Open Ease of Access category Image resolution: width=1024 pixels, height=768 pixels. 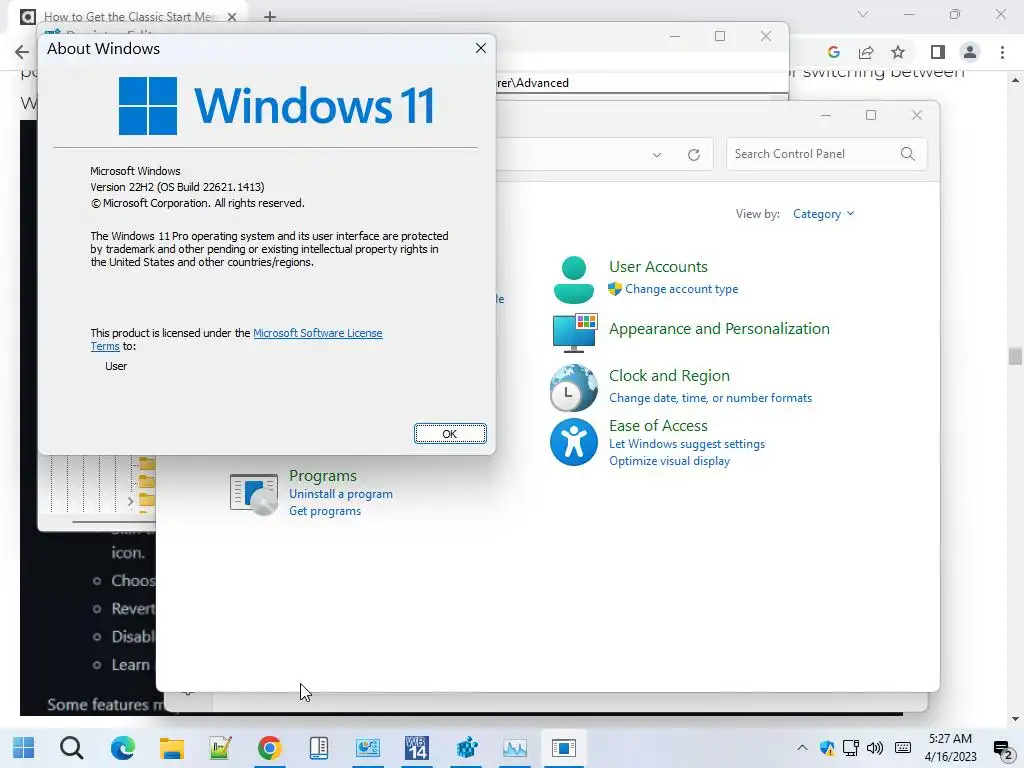658,426
